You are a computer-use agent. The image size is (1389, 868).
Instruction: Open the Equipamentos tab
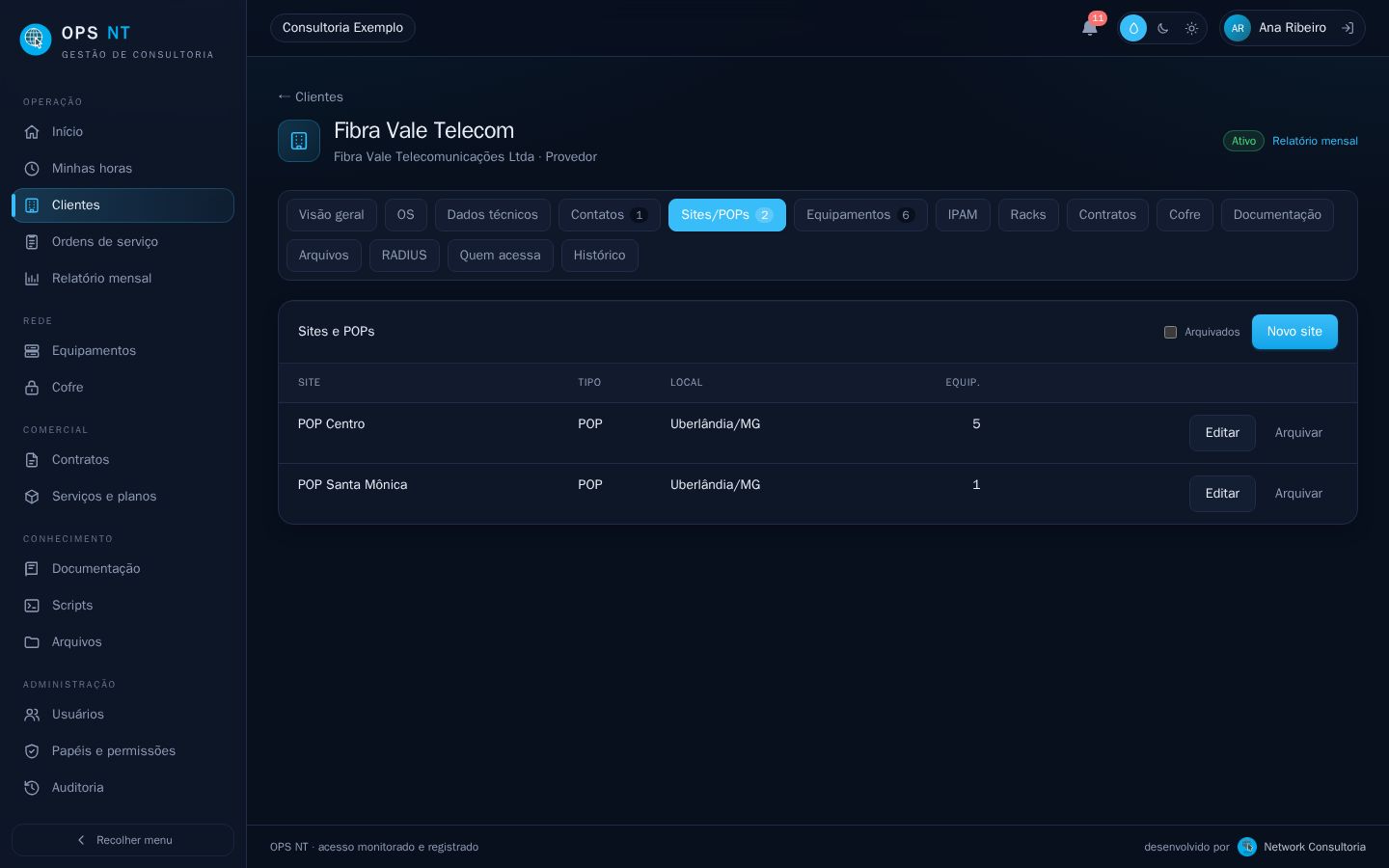tap(860, 215)
